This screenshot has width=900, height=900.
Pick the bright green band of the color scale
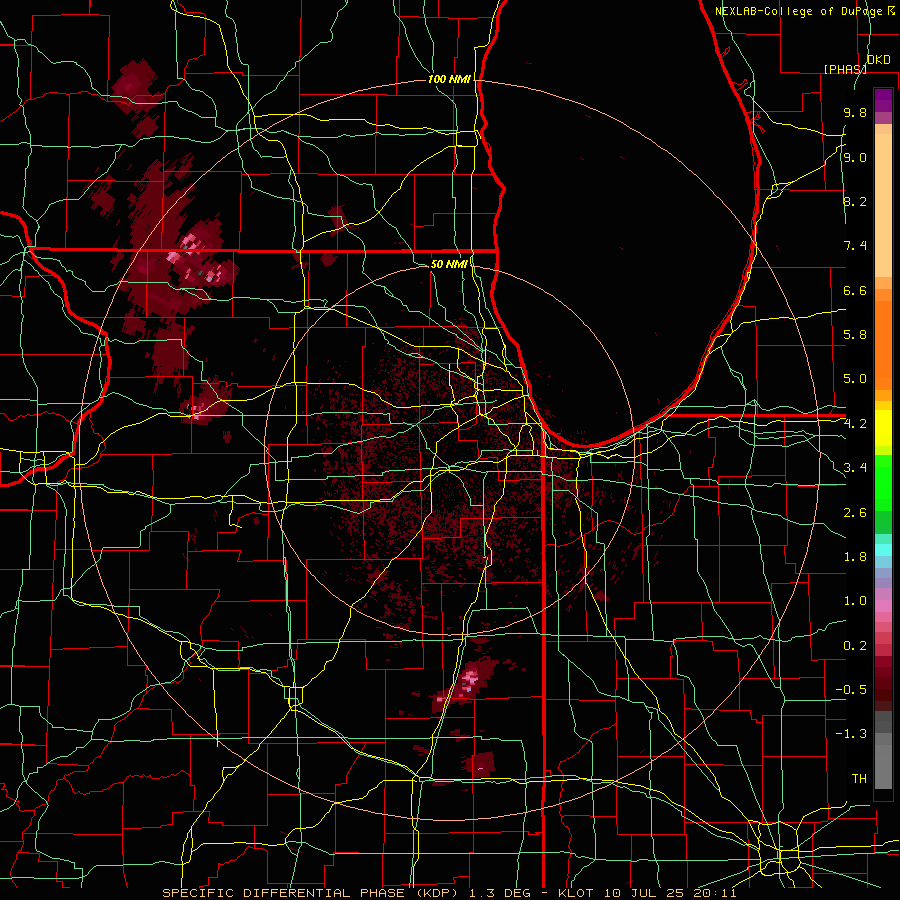coord(883,481)
